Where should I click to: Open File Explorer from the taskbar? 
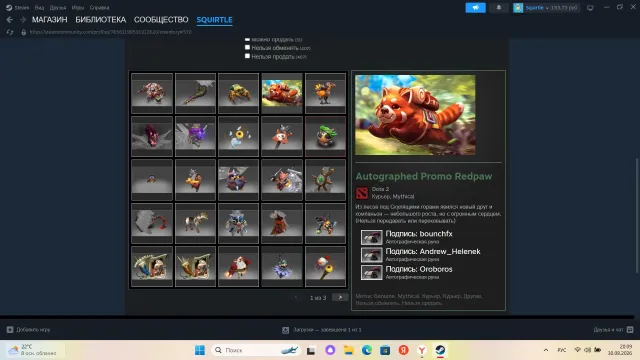[x=349, y=350]
